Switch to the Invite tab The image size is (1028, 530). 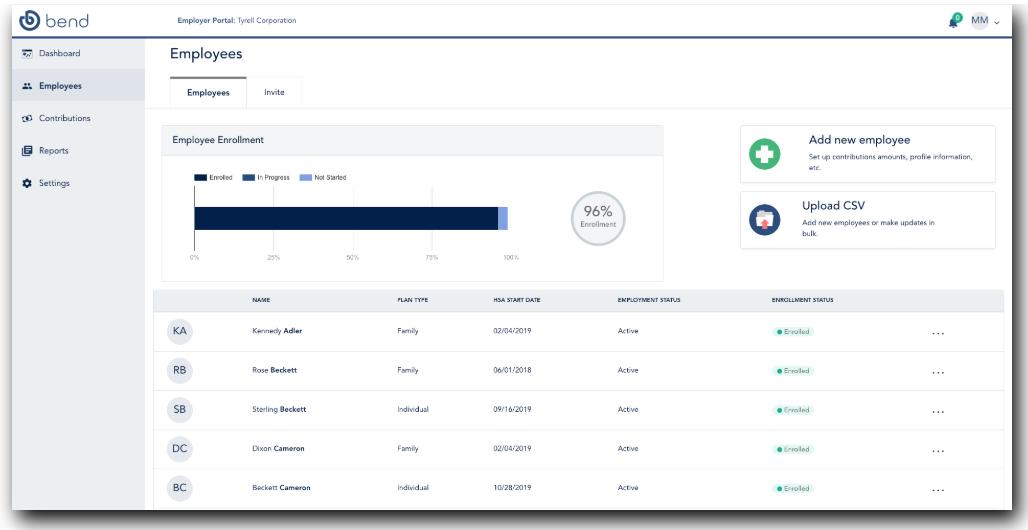click(x=274, y=92)
